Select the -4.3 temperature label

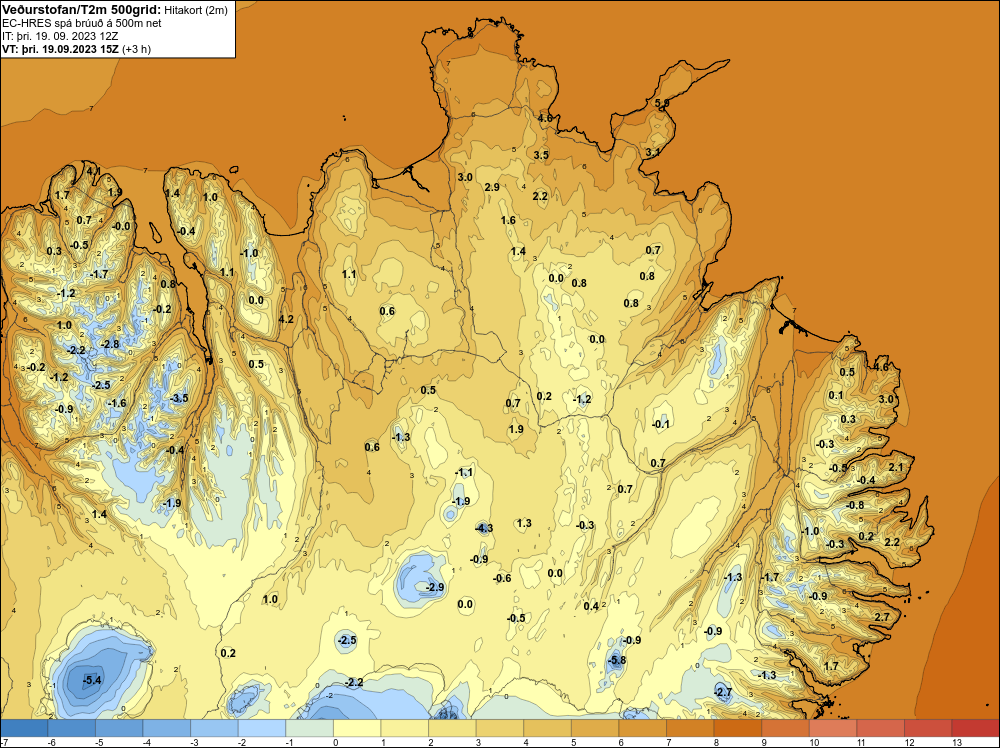pos(484,528)
